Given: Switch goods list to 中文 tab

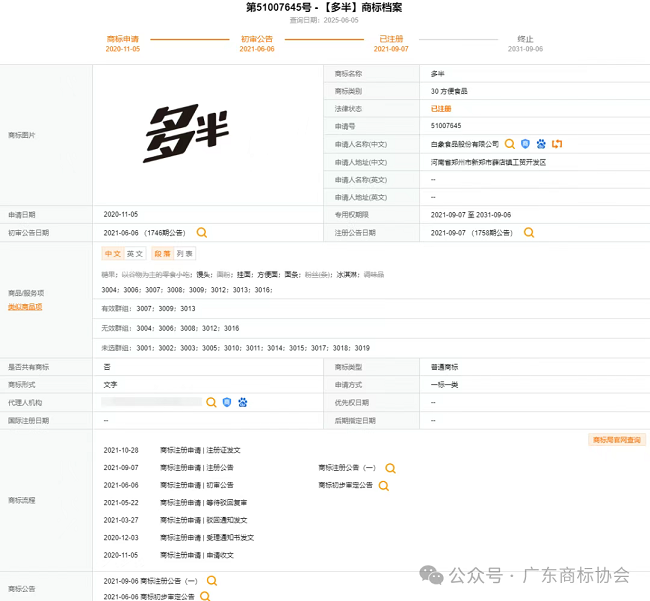Looking at the screenshot, I should pyautogui.click(x=112, y=254).
